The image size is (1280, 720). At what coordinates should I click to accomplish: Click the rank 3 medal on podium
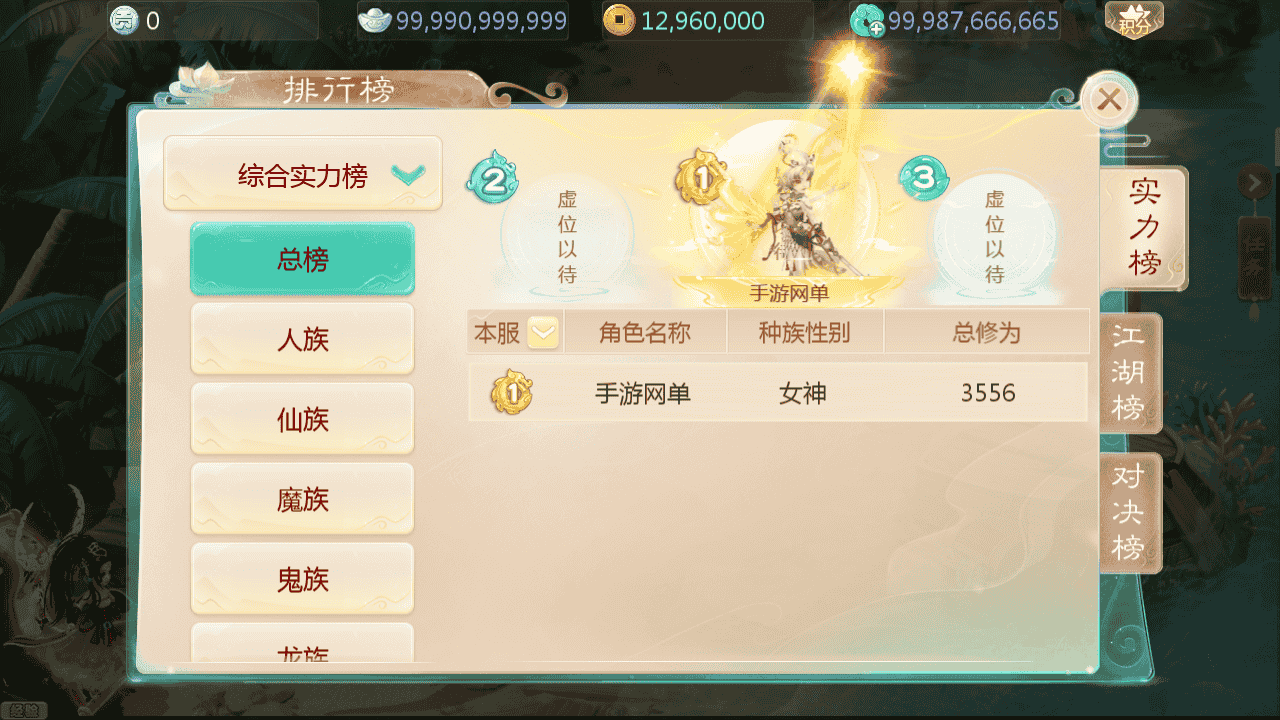tap(923, 178)
